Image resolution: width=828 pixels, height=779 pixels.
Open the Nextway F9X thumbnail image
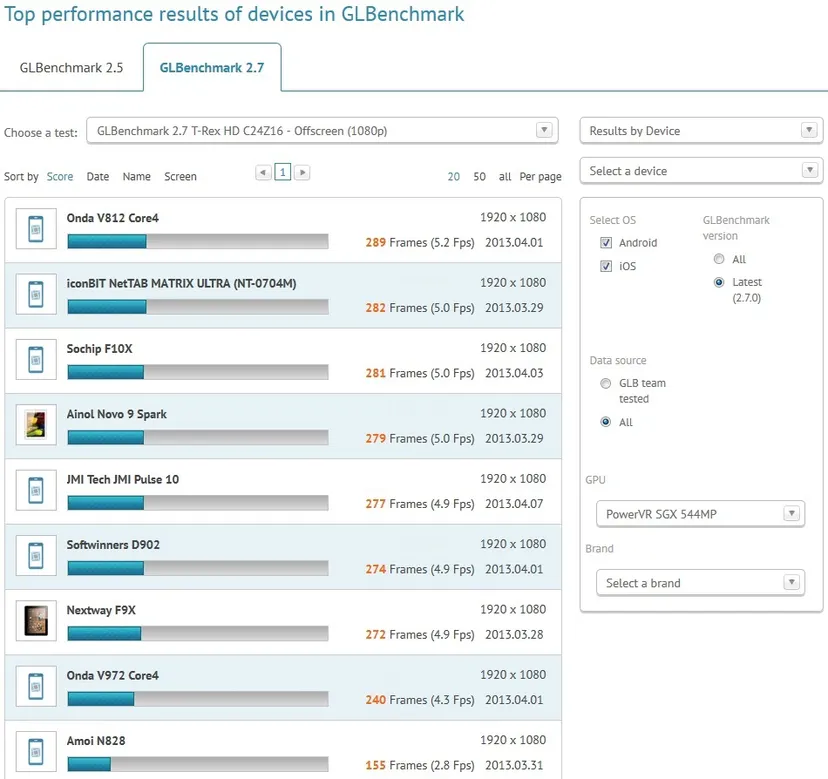36,621
